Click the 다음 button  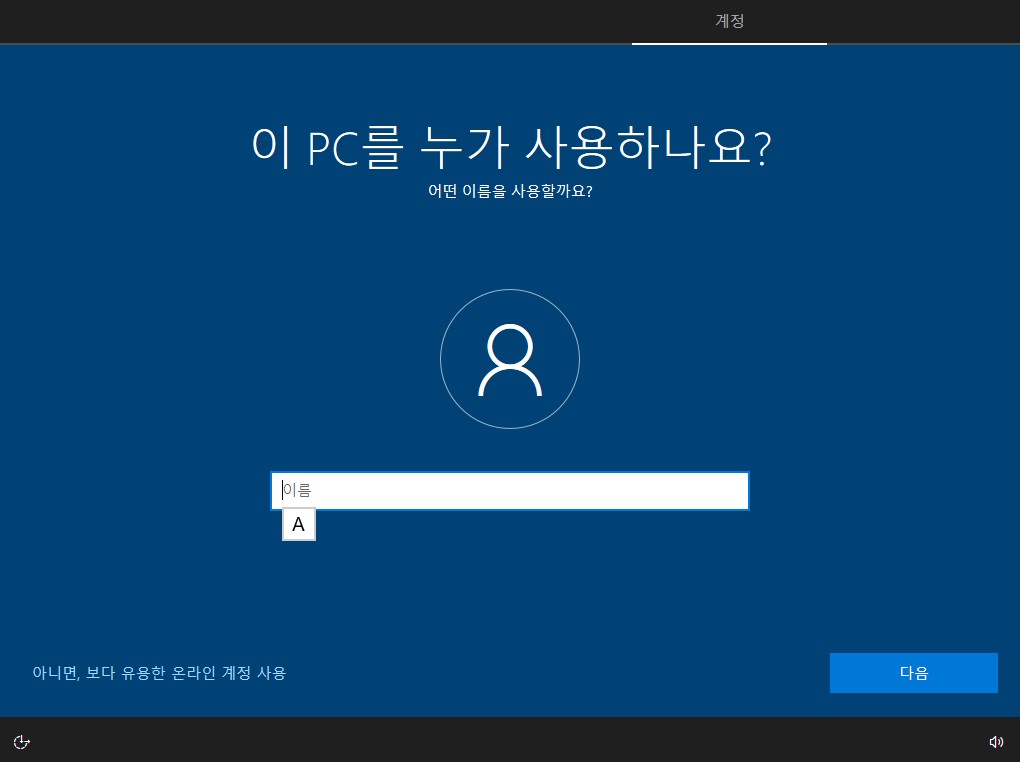[913, 673]
